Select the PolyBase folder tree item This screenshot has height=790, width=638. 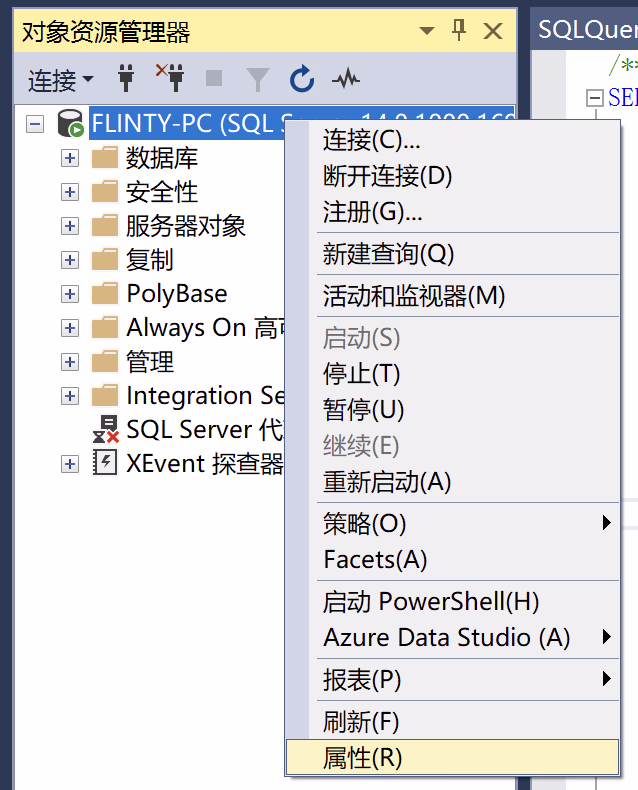click(176, 294)
